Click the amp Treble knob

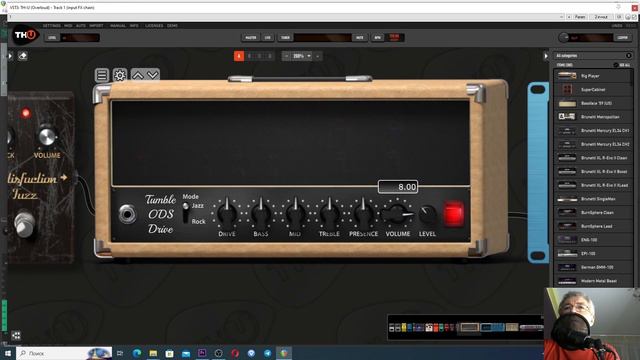coord(329,213)
